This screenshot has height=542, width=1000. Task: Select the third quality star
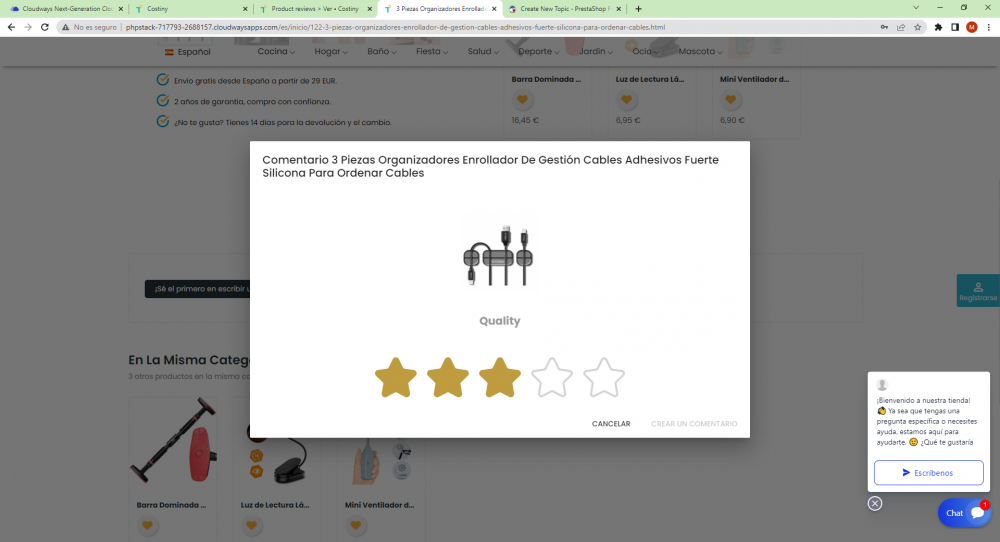pos(500,377)
